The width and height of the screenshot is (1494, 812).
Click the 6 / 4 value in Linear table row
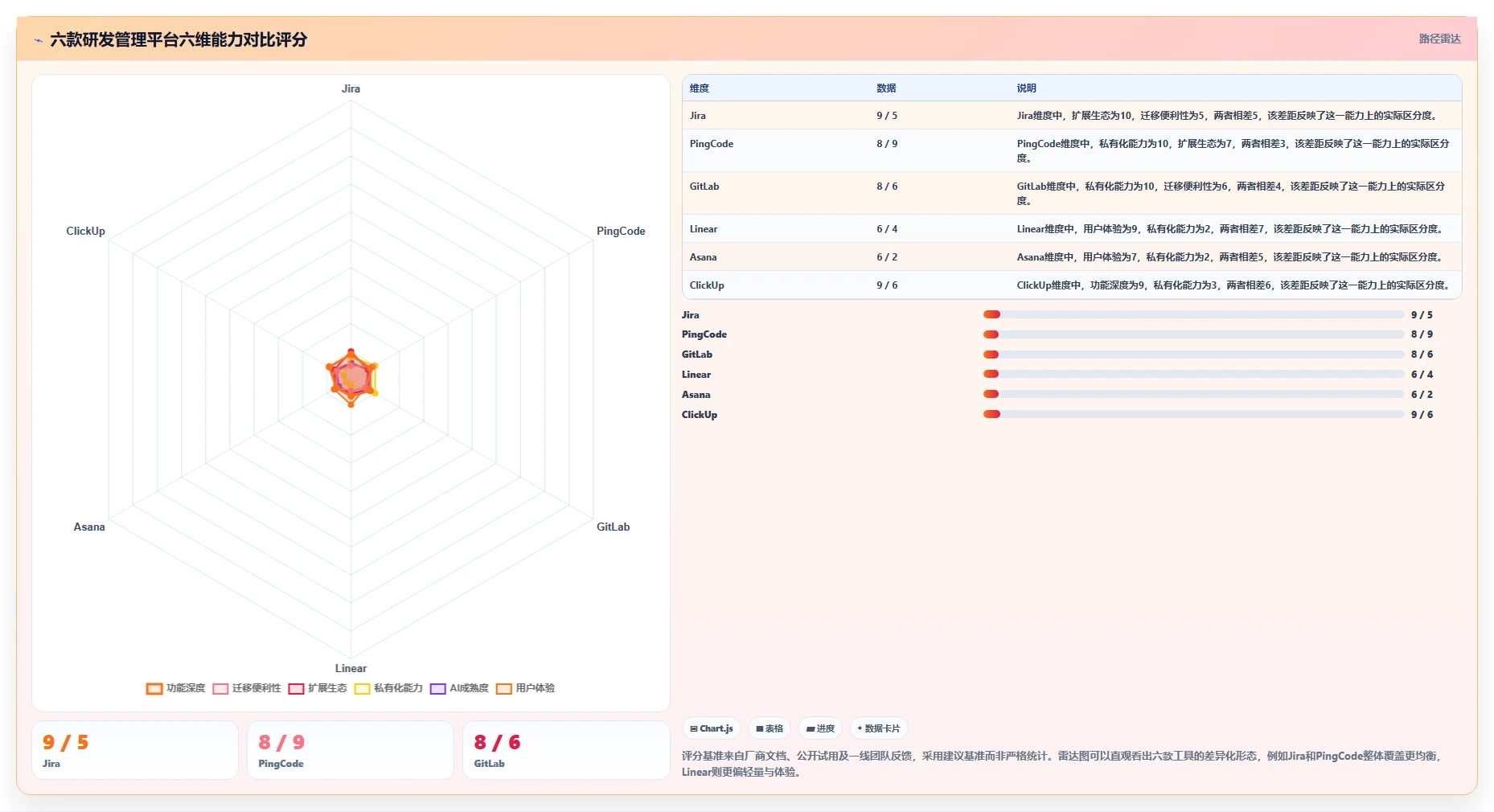pos(887,229)
